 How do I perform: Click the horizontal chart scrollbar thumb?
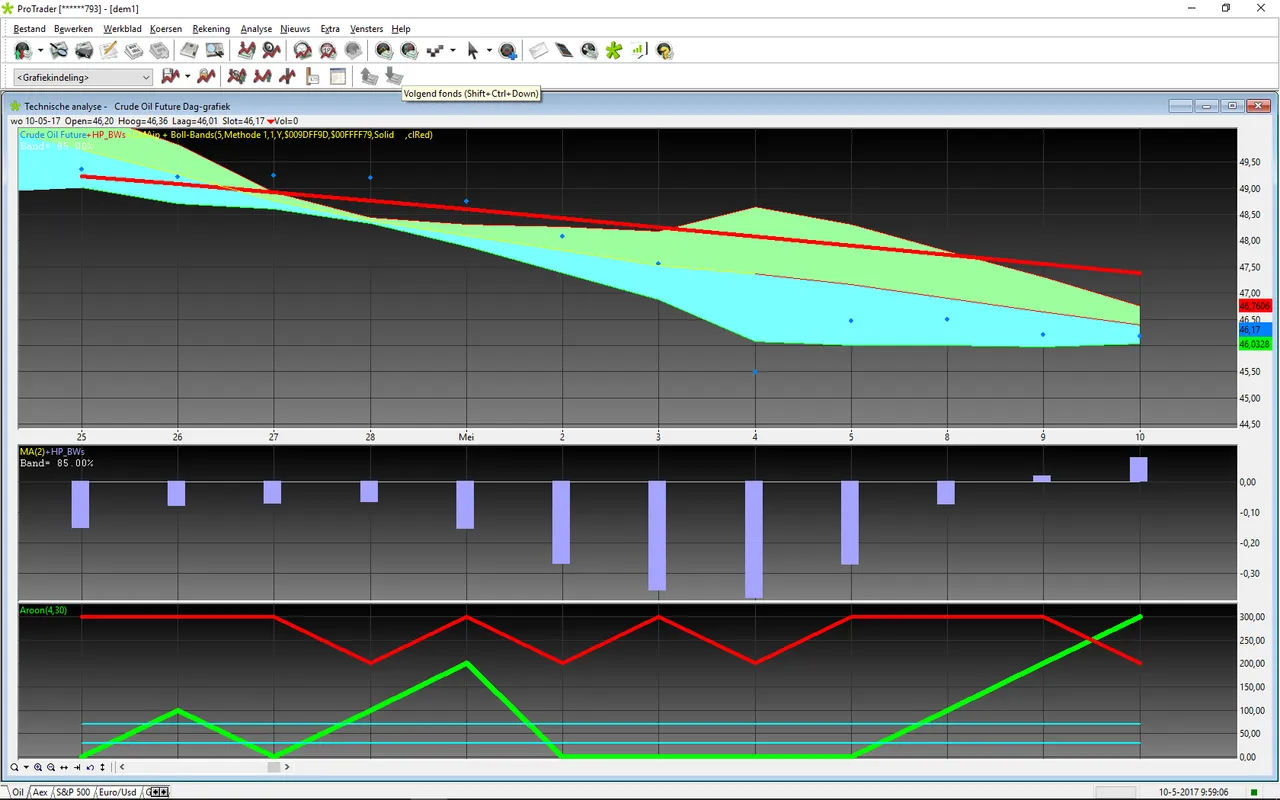[274, 767]
